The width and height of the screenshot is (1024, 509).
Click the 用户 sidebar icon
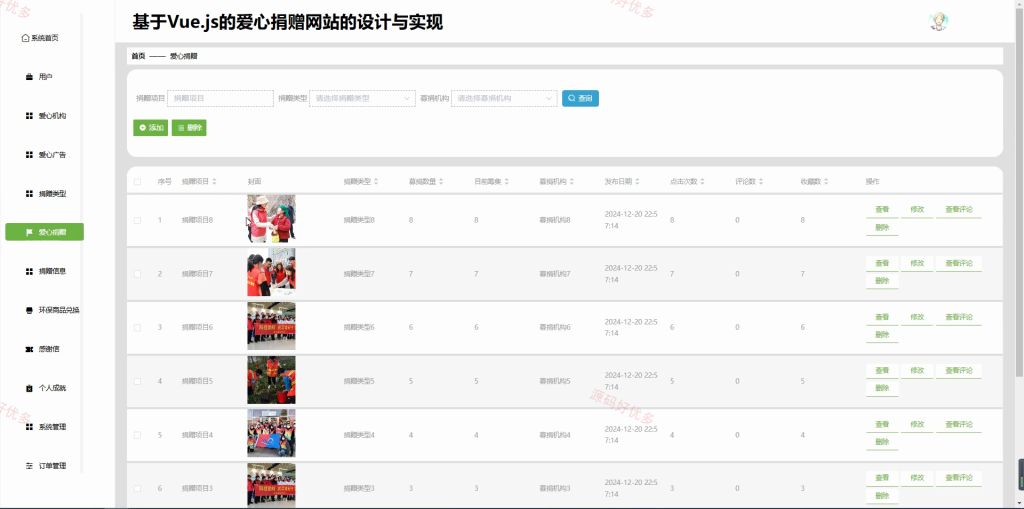(x=29, y=77)
